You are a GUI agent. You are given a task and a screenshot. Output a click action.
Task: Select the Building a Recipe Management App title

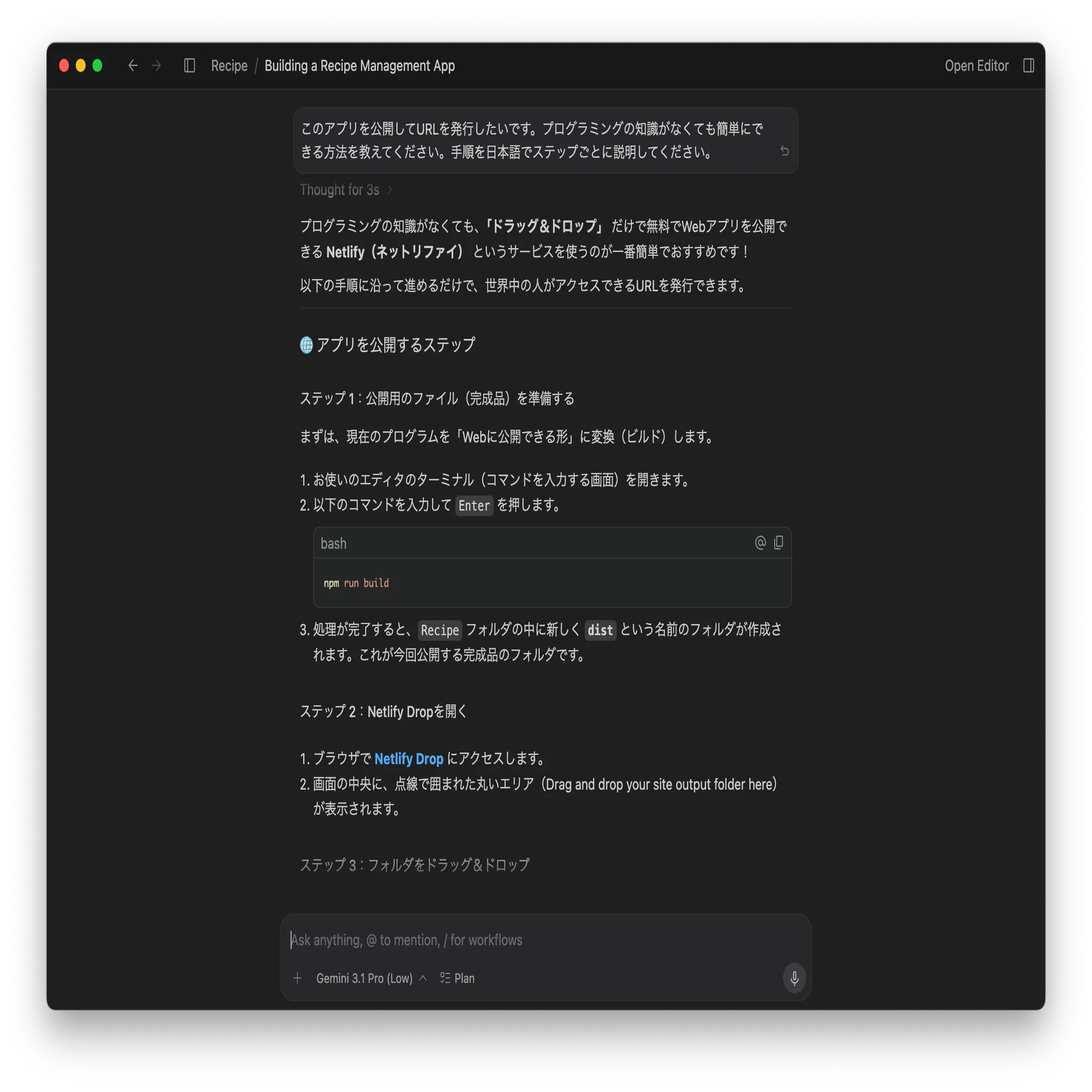tap(359, 65)
